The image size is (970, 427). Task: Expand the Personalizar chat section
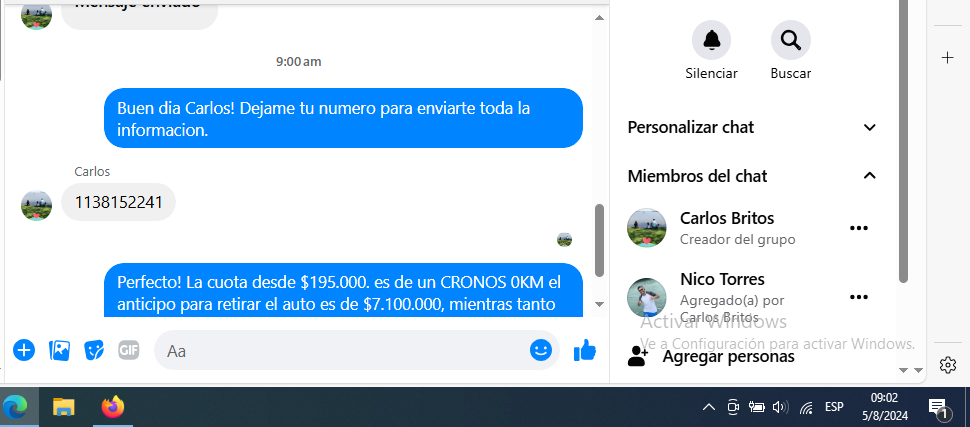752,127
